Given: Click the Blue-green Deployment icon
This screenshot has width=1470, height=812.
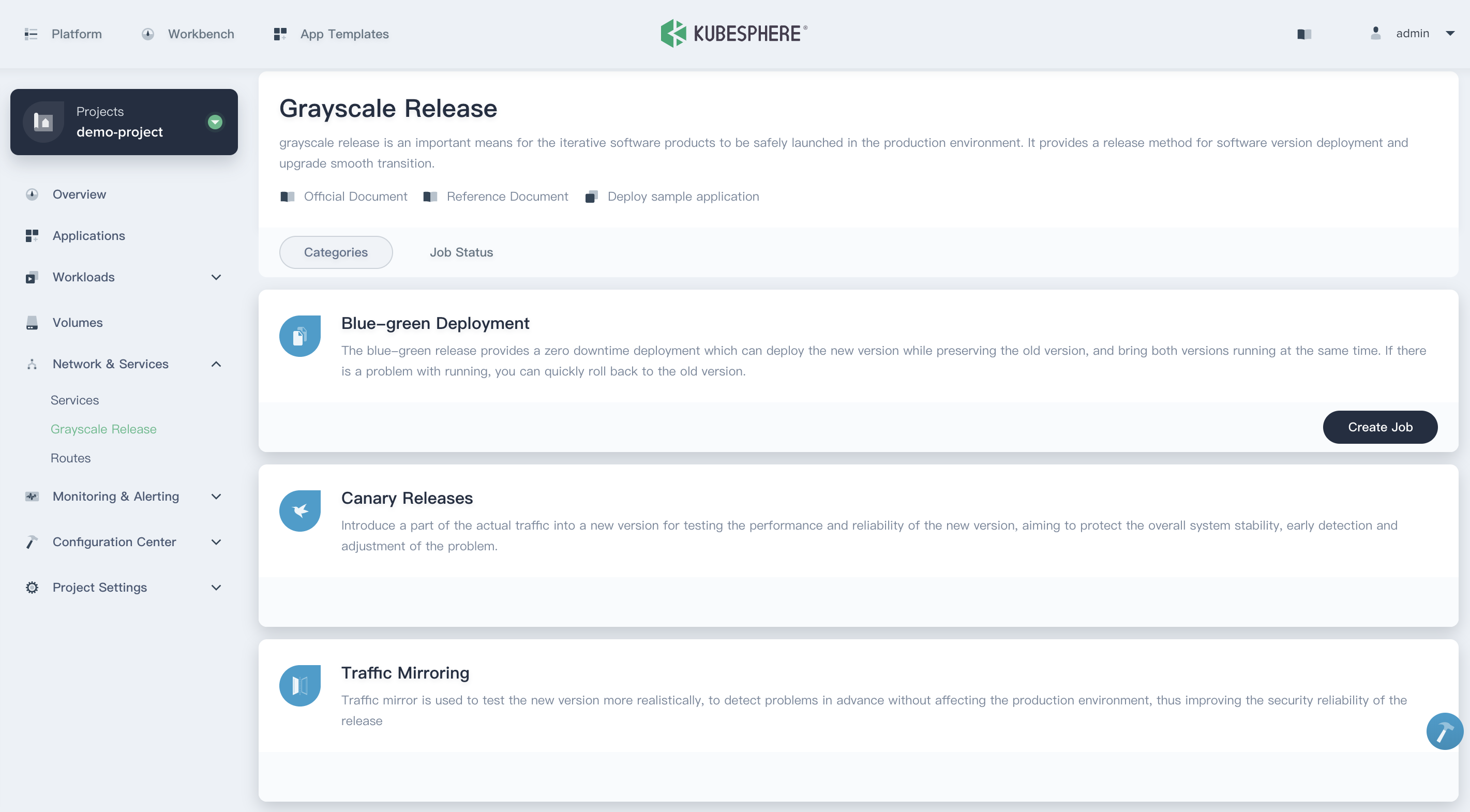Looking at the screenshot, I should 299,336.
